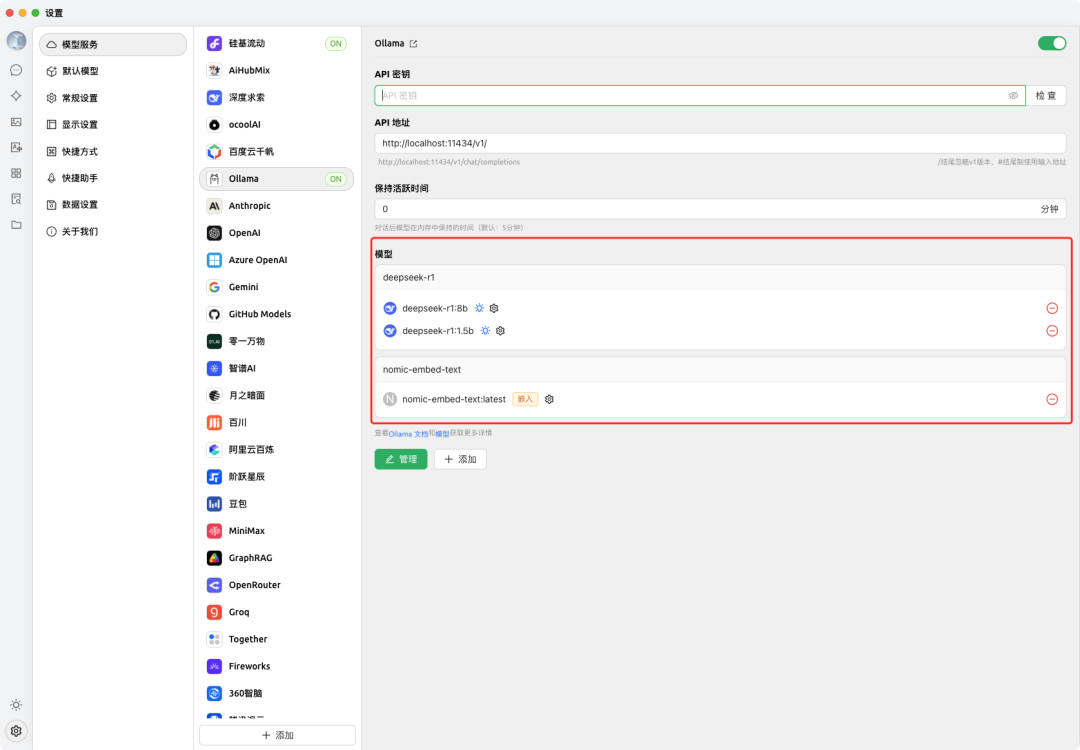Click reasoning icon next to deepseek-r1:8b
The width and height of the screenshot is (1080, 750).
click(x=479, y=308)
